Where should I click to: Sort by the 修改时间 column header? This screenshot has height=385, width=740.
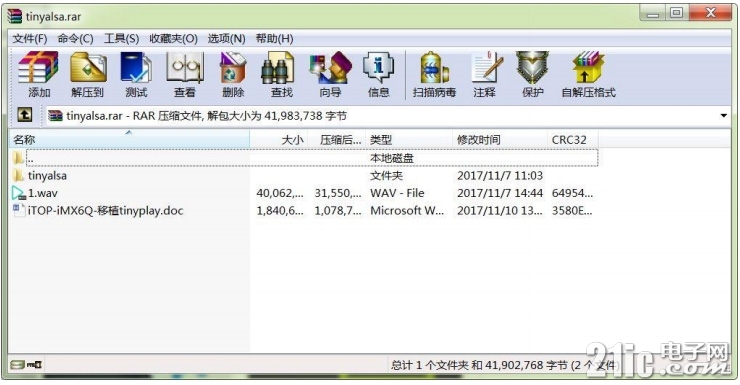click(x=500, y=140)
